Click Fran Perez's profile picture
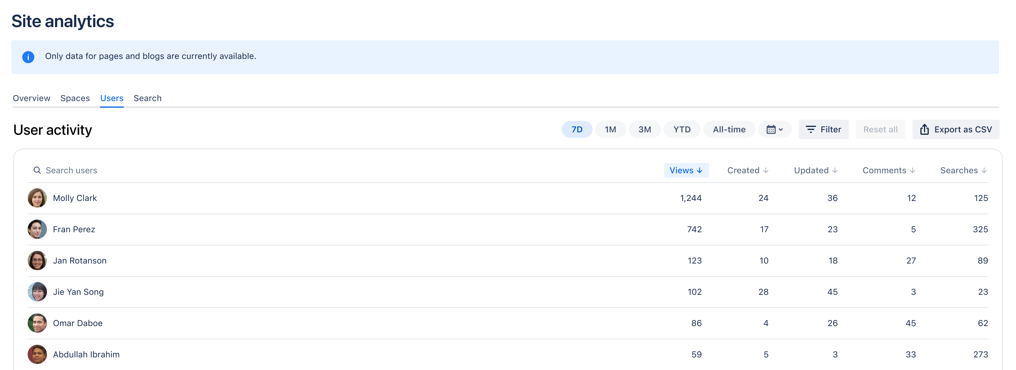The image size is (1016, 370). (37, 229)
